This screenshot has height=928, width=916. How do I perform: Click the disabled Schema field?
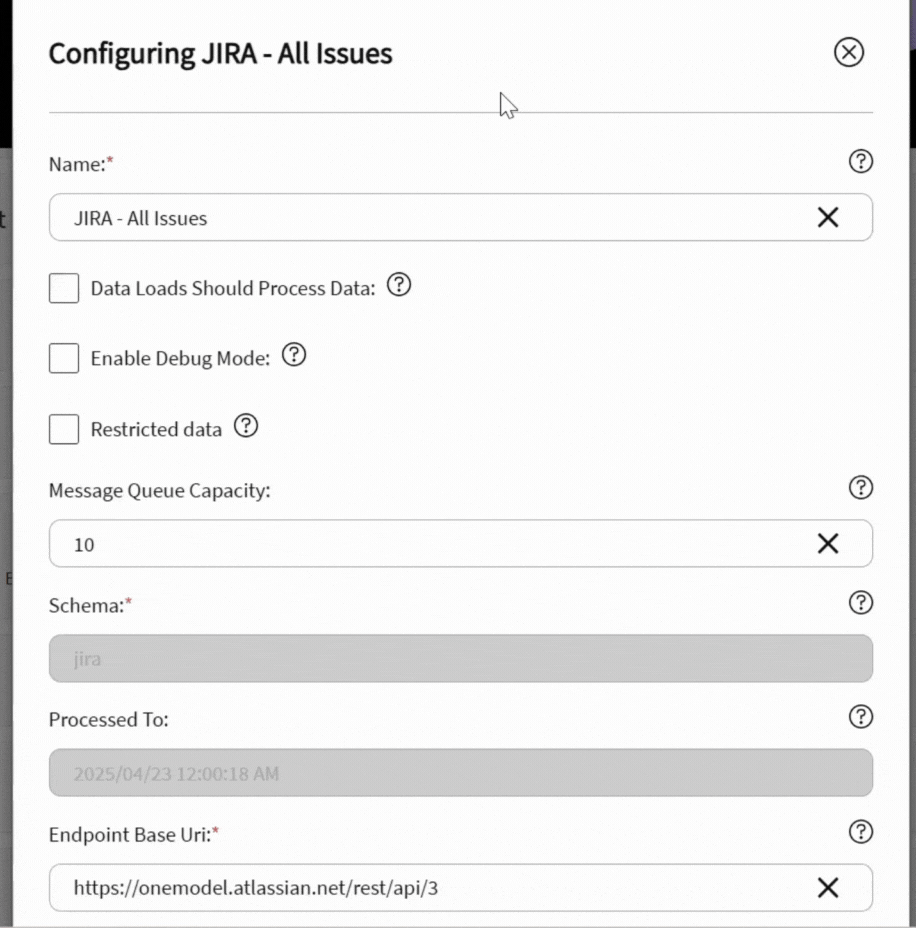pyautogui.click(x=460, y=659)
